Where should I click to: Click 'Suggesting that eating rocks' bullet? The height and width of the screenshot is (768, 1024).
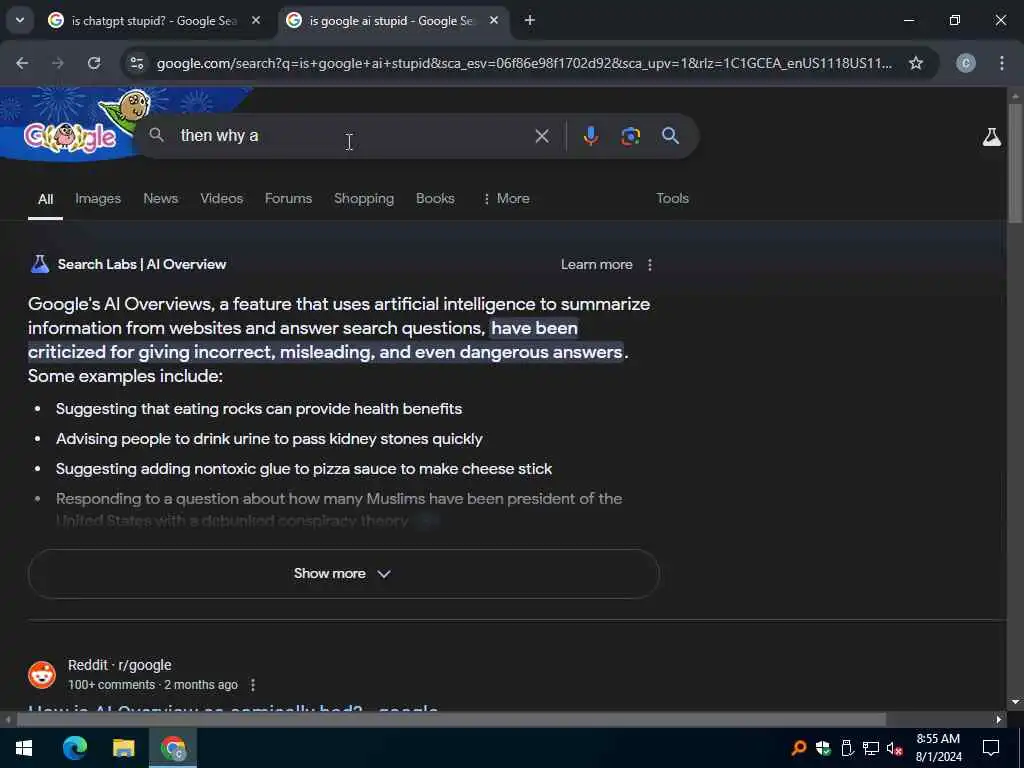point(259,409)
